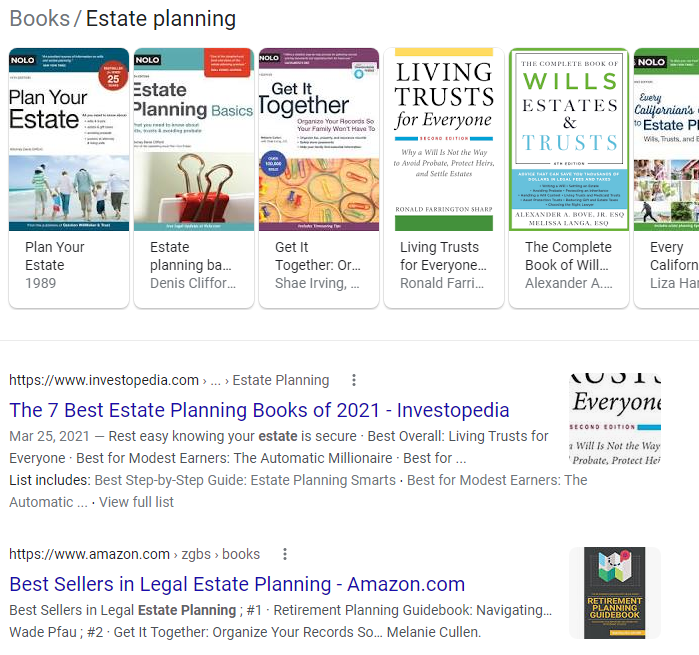Open Living Trusts for Everyone book cover

click(x=444, y=139)
